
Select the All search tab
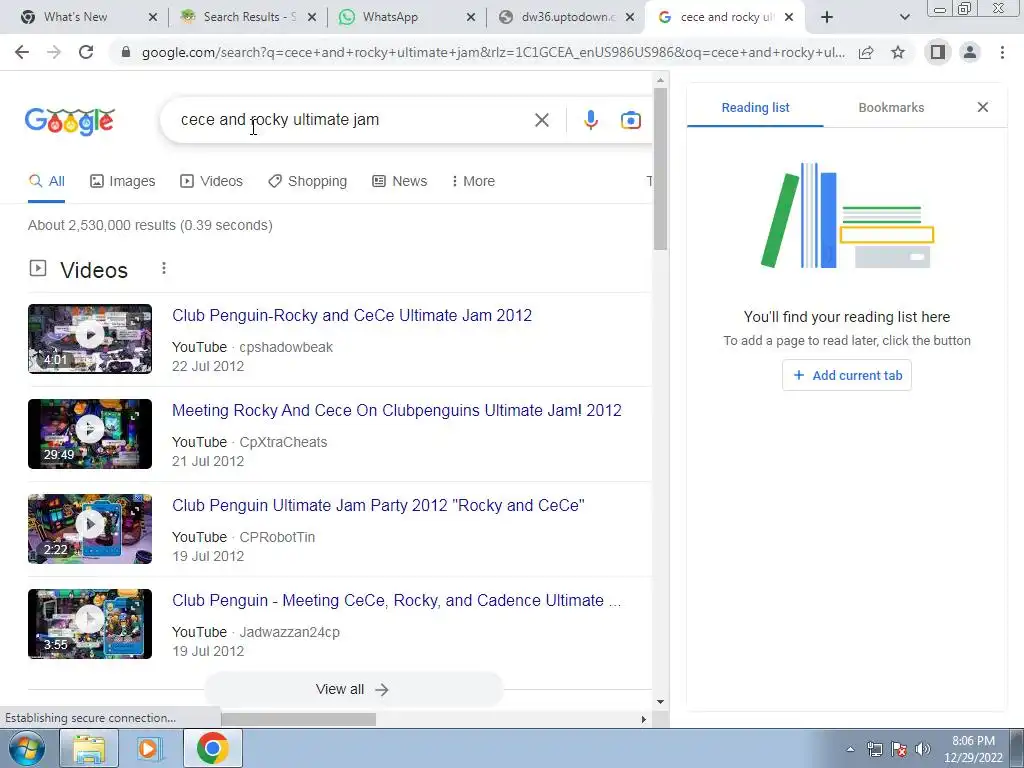point(46,182)
